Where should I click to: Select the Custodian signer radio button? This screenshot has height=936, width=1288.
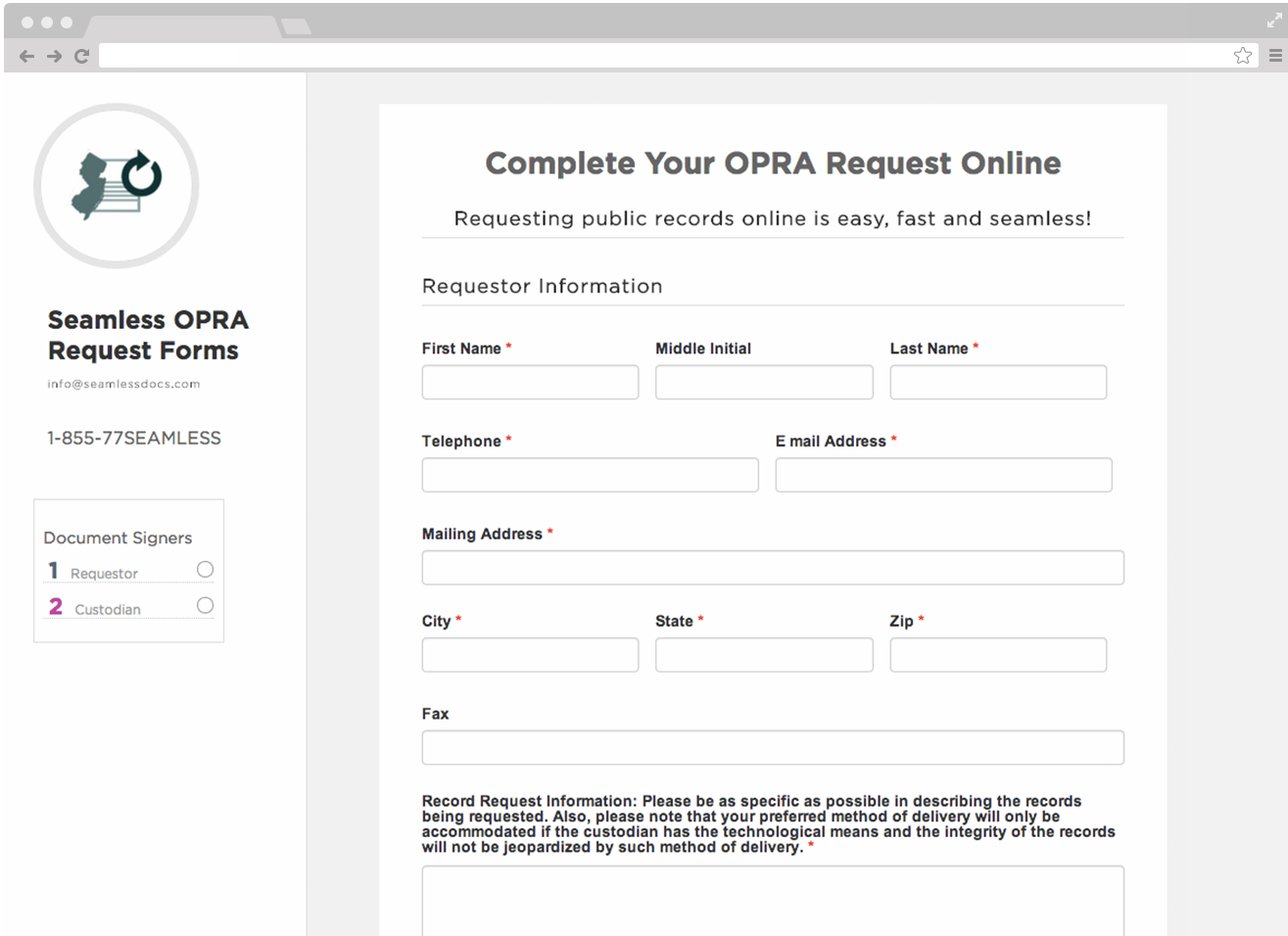coord(205,606)
